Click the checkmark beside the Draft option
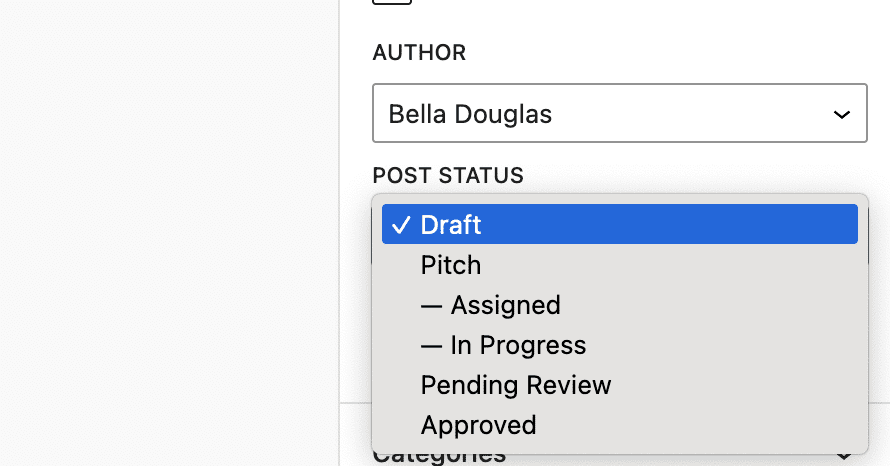The image size is (890, 466). [400, 225]
